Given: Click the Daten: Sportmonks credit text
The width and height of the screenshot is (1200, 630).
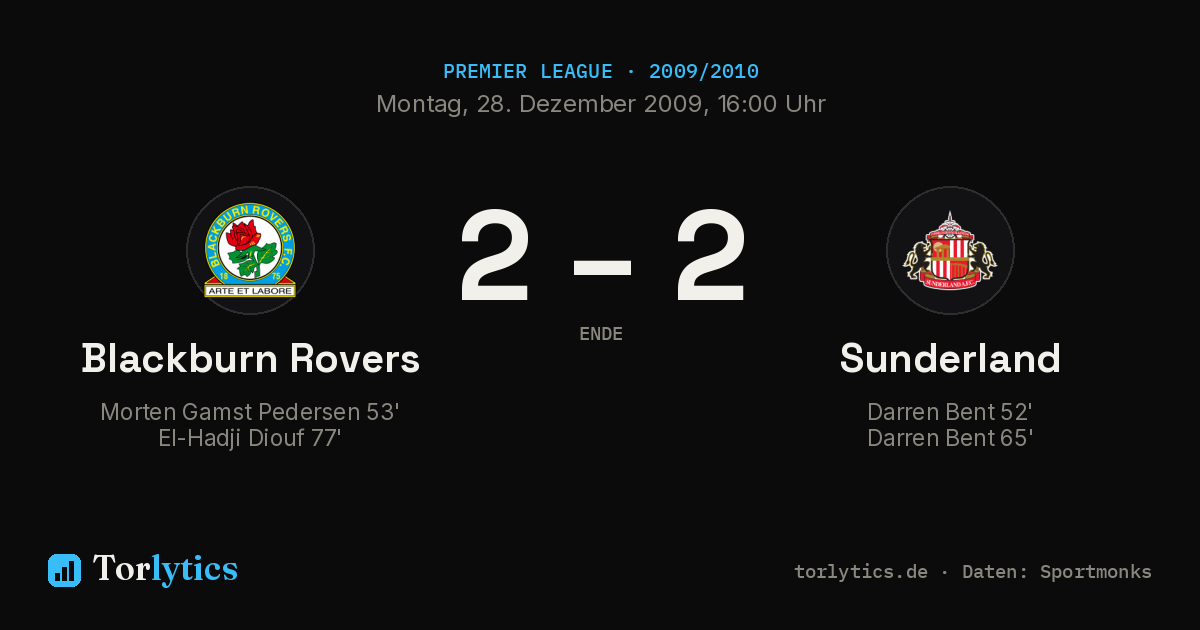Looking at the screenshot, I should [1057, 572].
